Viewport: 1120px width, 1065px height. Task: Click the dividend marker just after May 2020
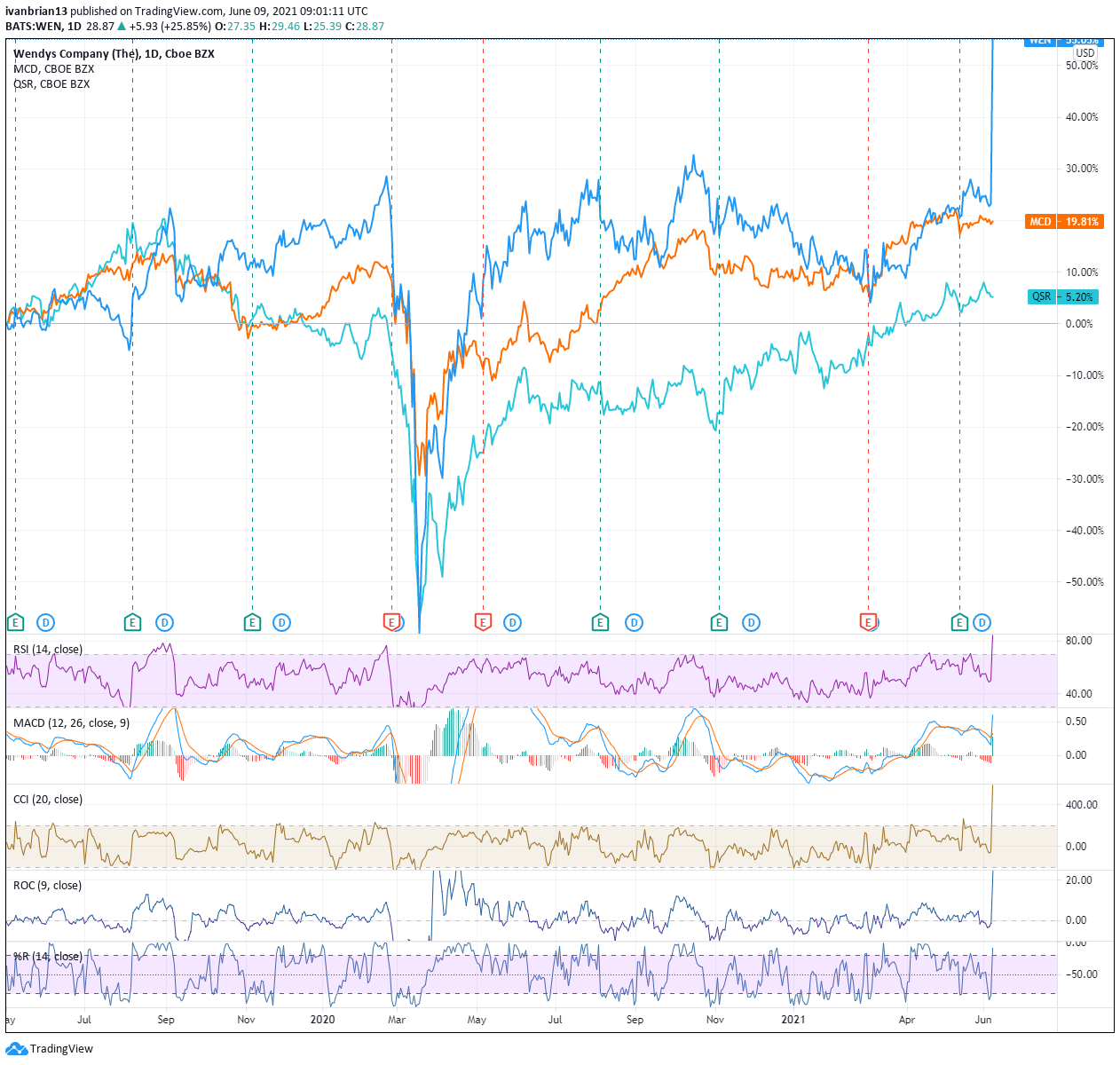[512, 622]
